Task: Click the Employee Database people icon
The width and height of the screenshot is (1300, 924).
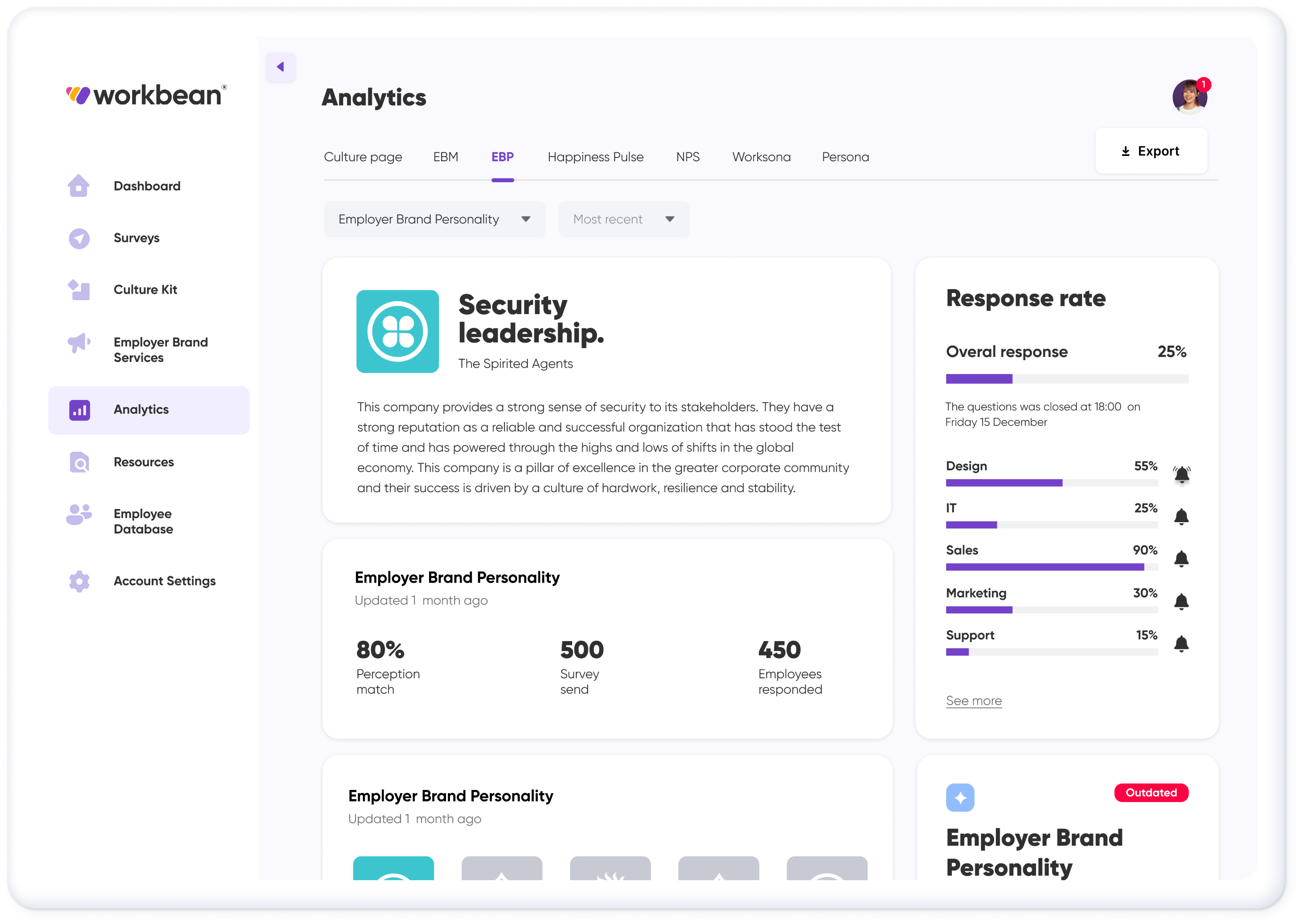Action: (79, 515)
